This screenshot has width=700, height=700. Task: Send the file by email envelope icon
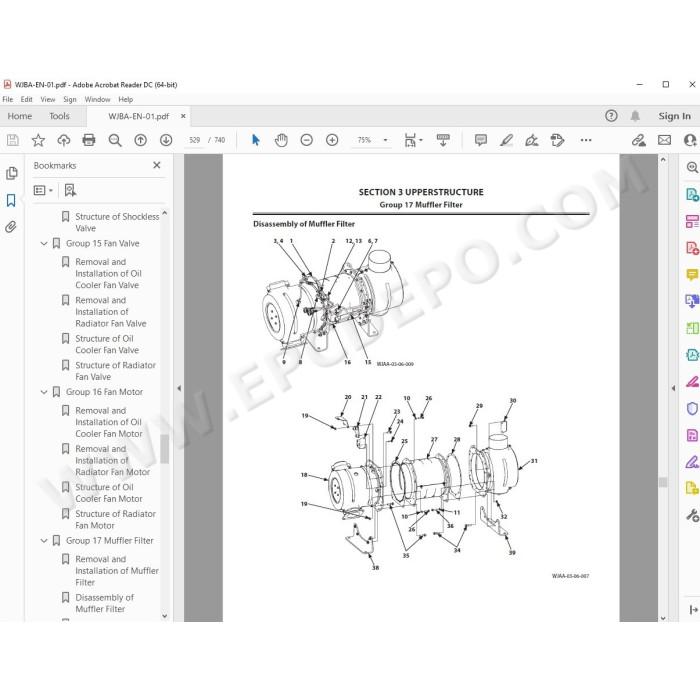[x=664, y=140]
